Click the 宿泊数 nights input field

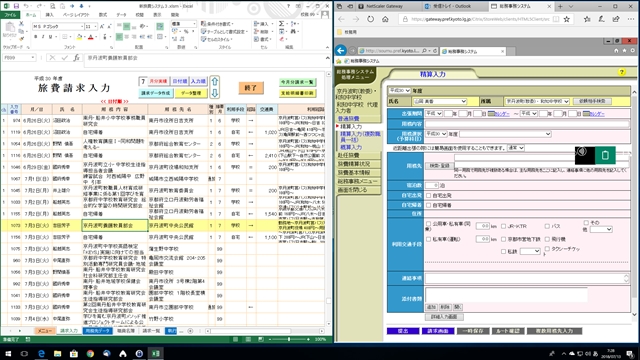tap(432, 185)
